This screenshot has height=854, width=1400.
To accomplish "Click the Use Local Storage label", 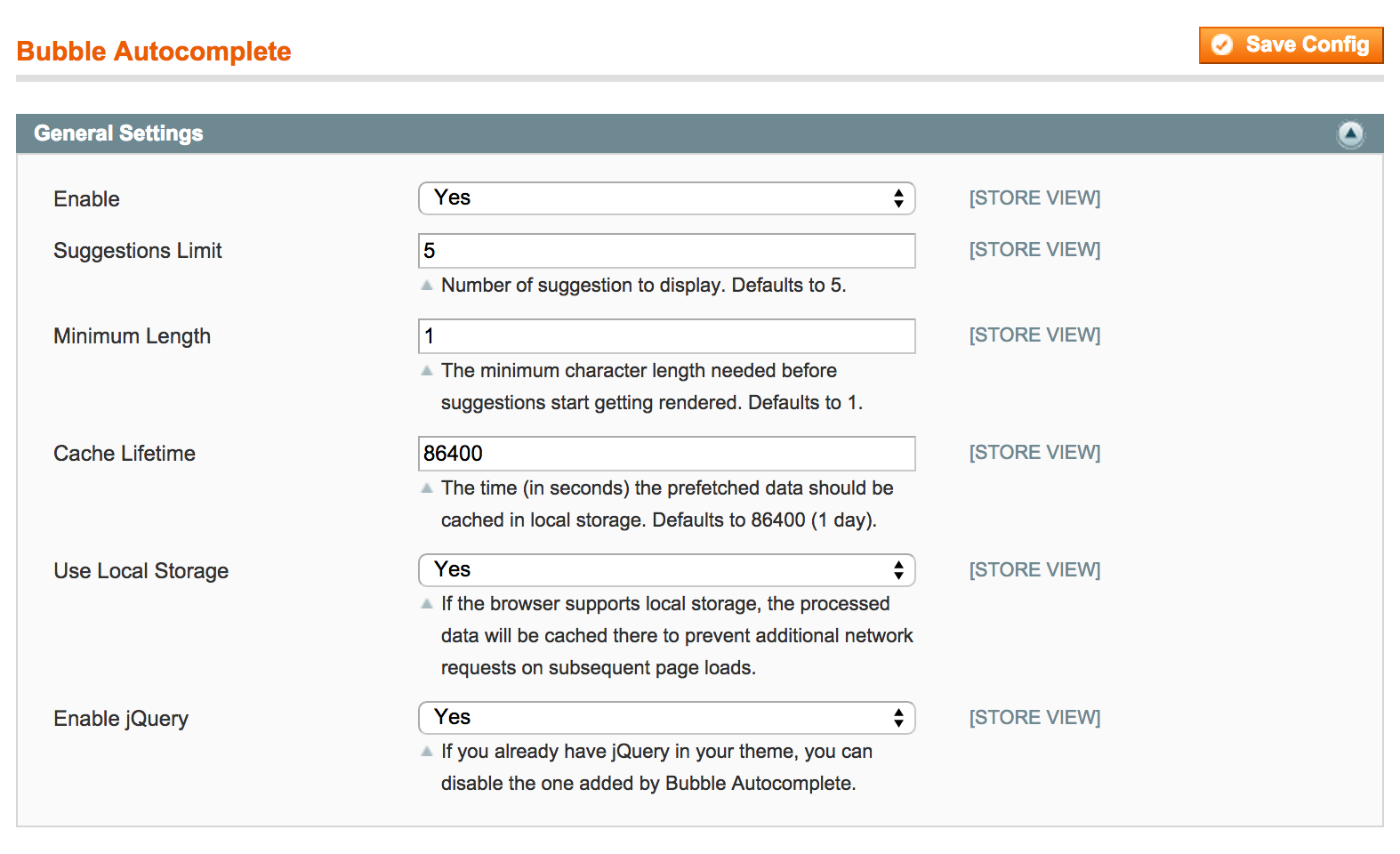I will pos(141,571).
